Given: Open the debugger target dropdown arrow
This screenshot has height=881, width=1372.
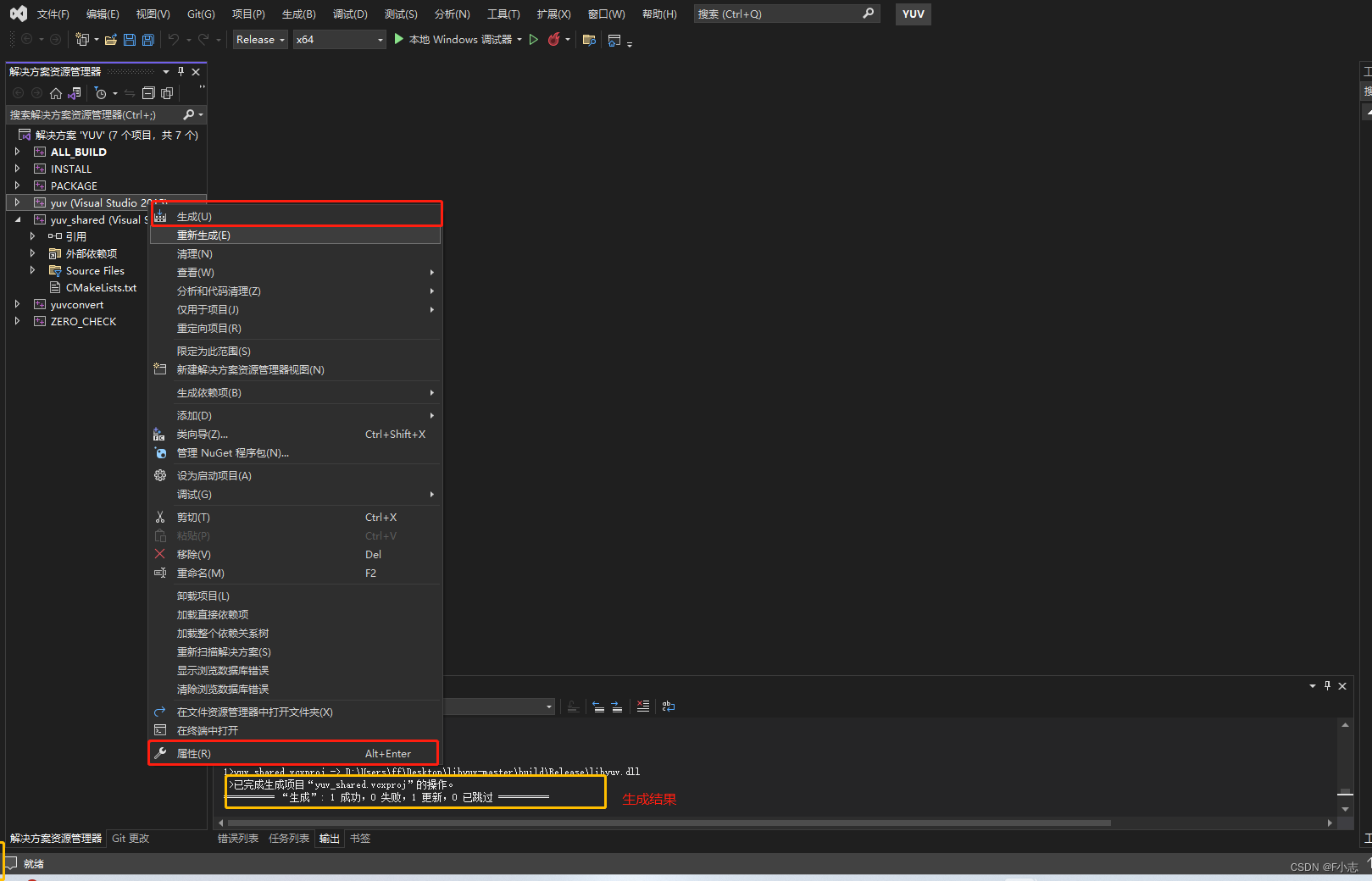Looking at the screenshot, I should 519,39.
